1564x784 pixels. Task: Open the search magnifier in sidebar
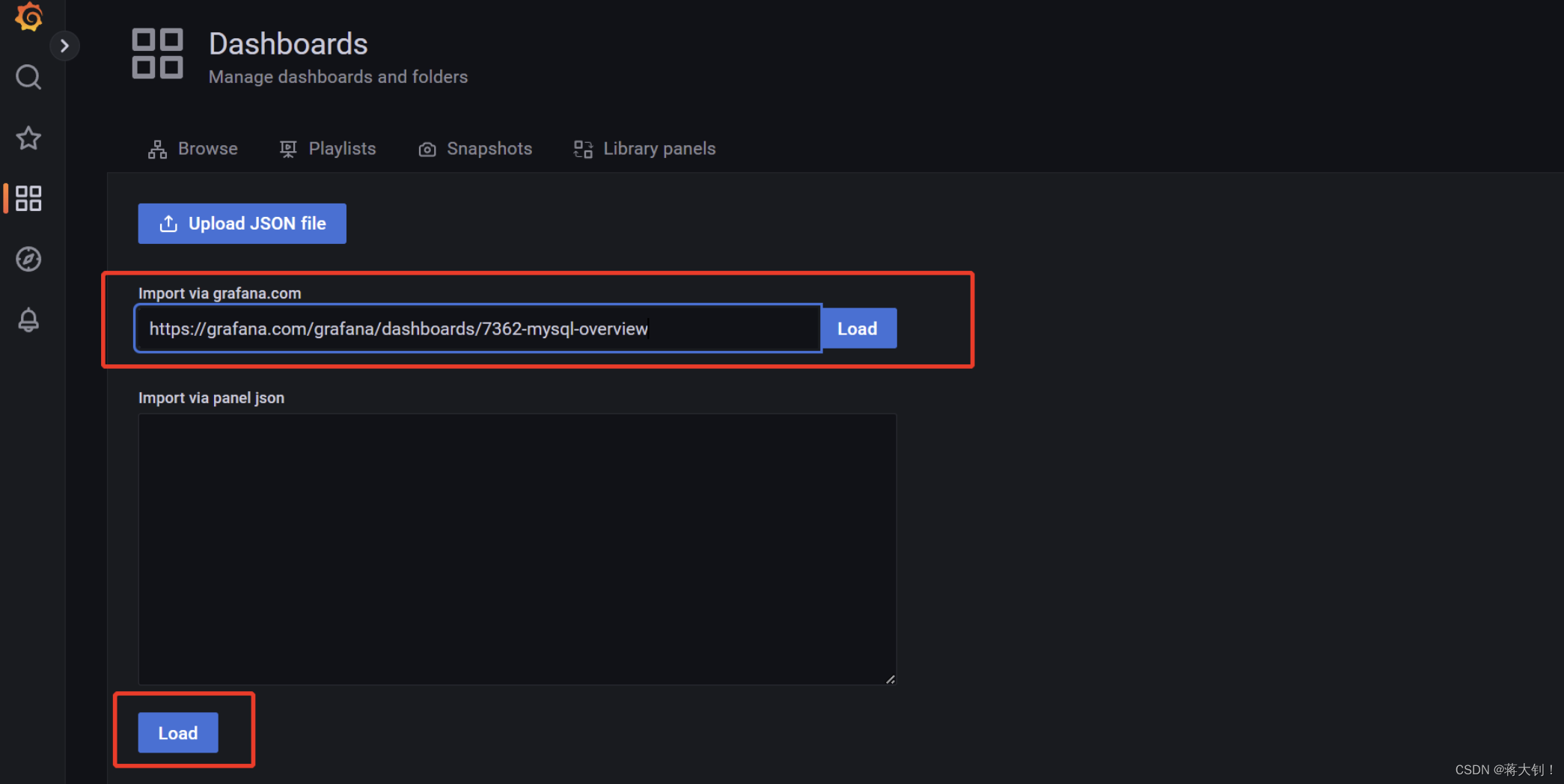28,77
